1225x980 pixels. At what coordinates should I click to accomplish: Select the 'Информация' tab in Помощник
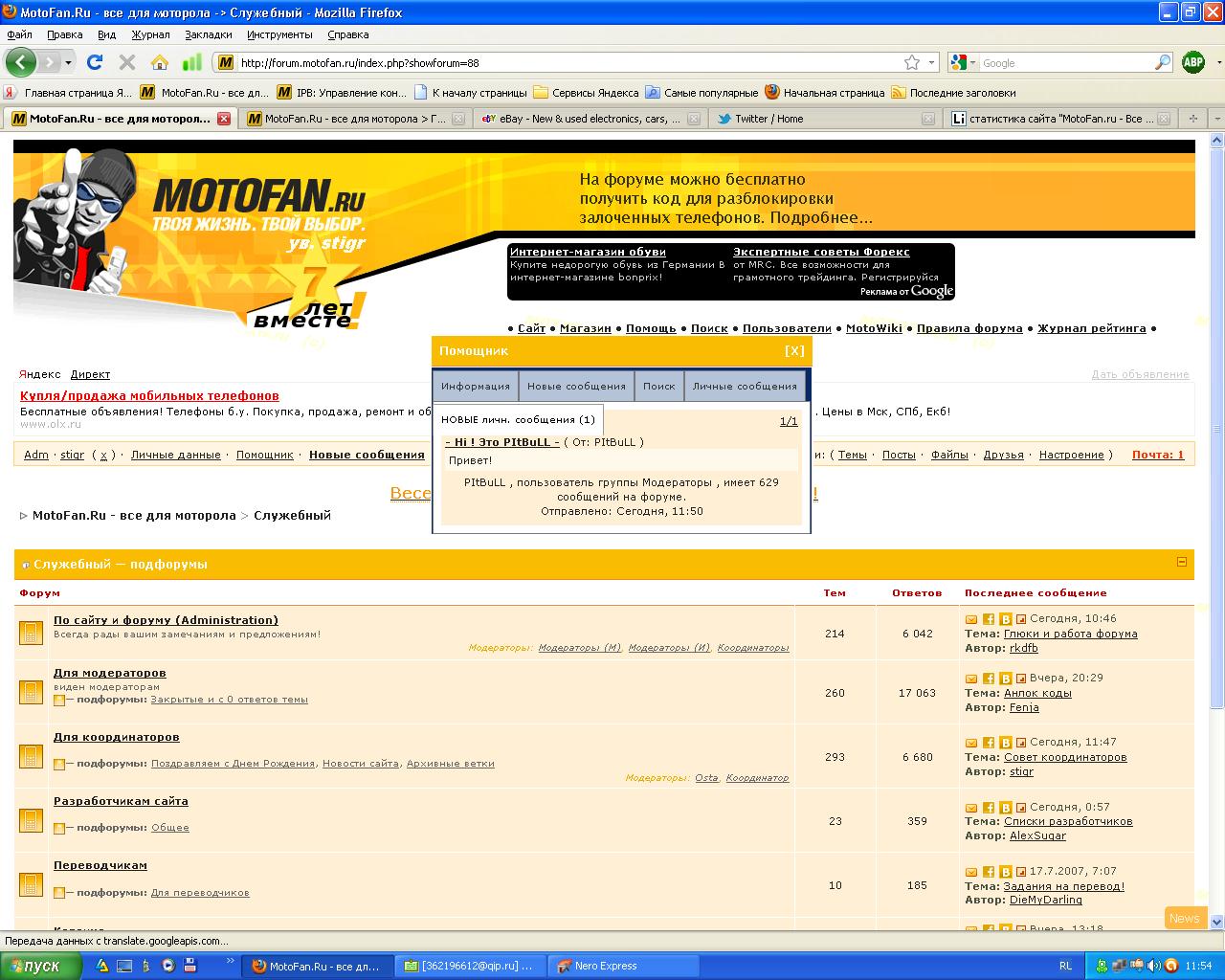pos(476,387)
